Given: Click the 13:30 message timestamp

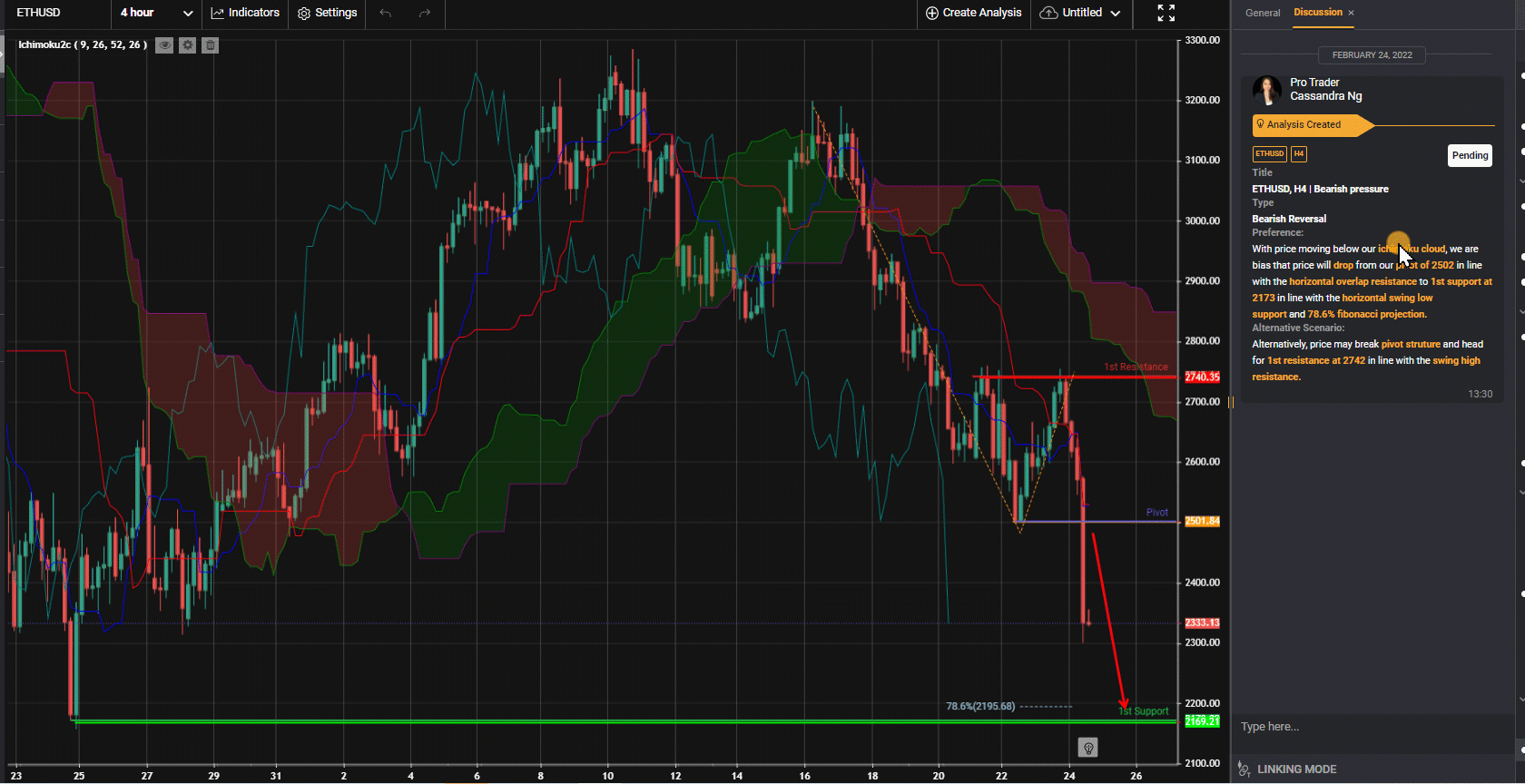Looking at the screenshot, I should (1480, 394).
